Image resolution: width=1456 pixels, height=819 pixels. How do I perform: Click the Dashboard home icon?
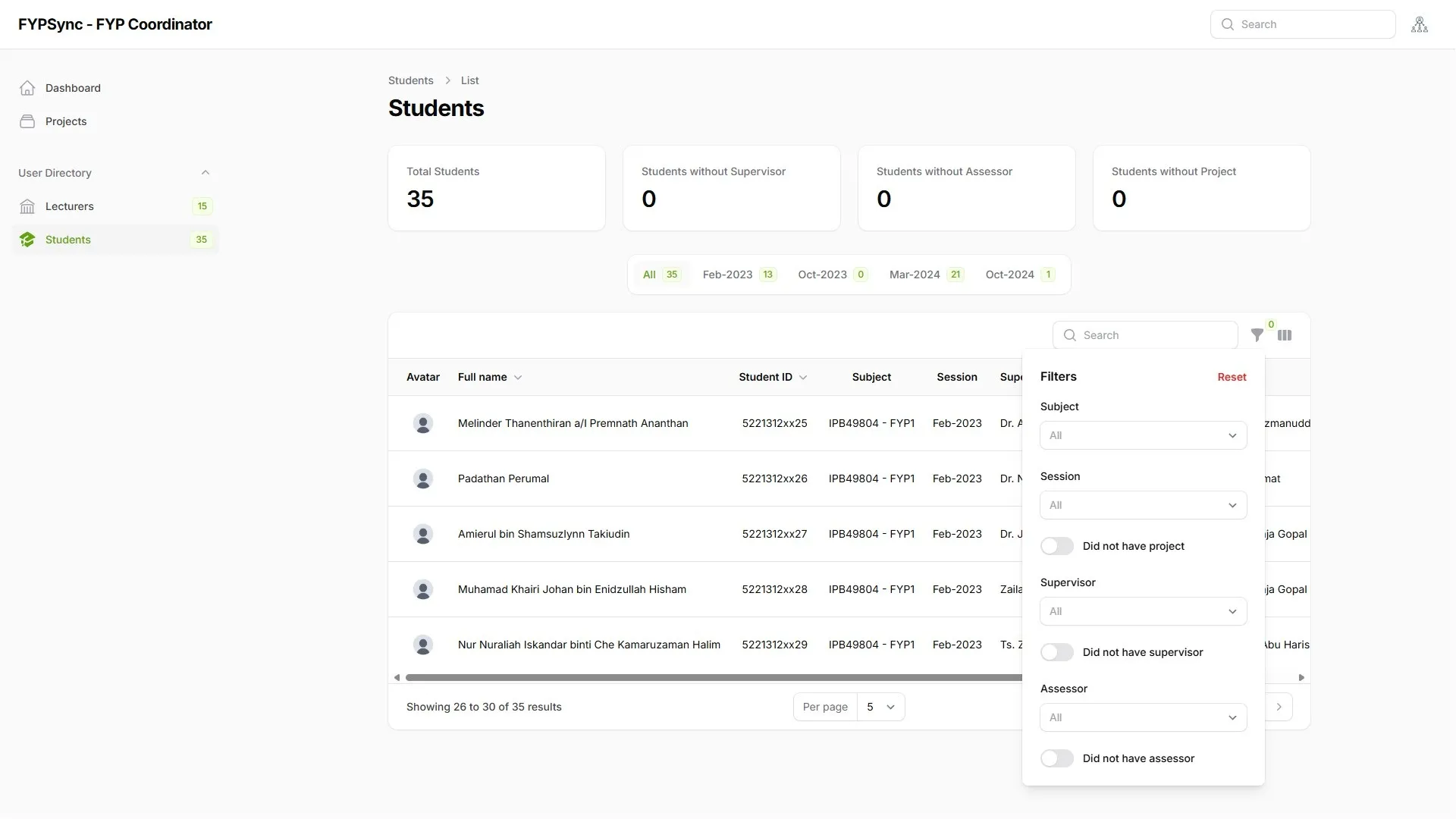coord(27,88)
